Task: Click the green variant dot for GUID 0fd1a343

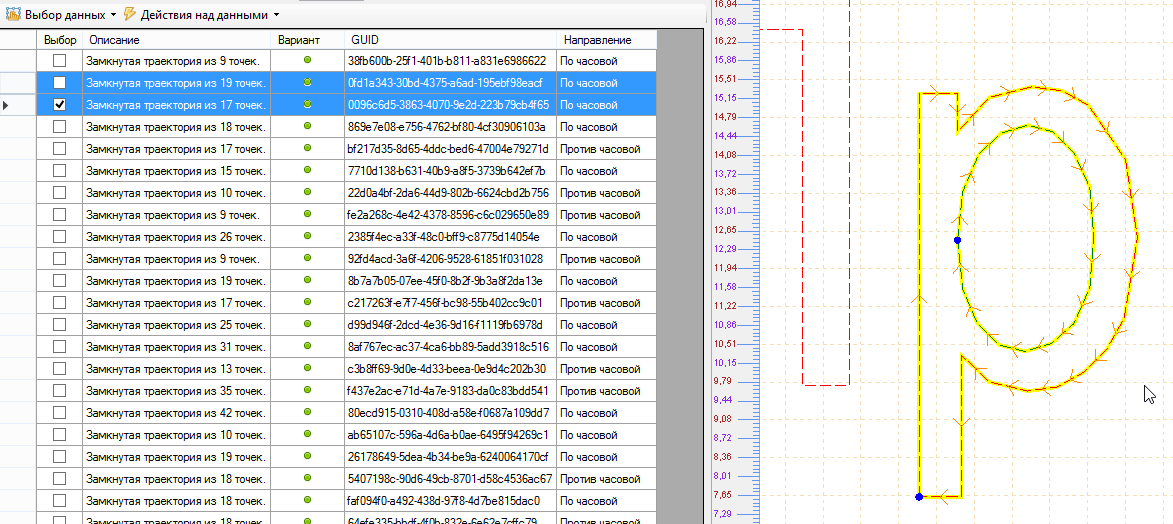Action: [x=307, y=82]
